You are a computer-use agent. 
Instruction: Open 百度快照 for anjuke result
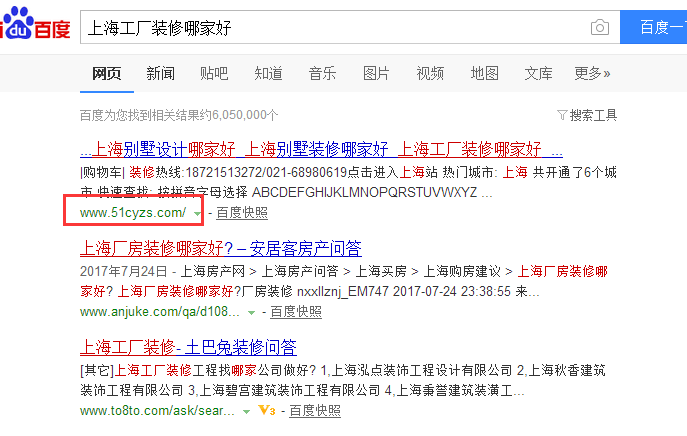coord(296,312)
